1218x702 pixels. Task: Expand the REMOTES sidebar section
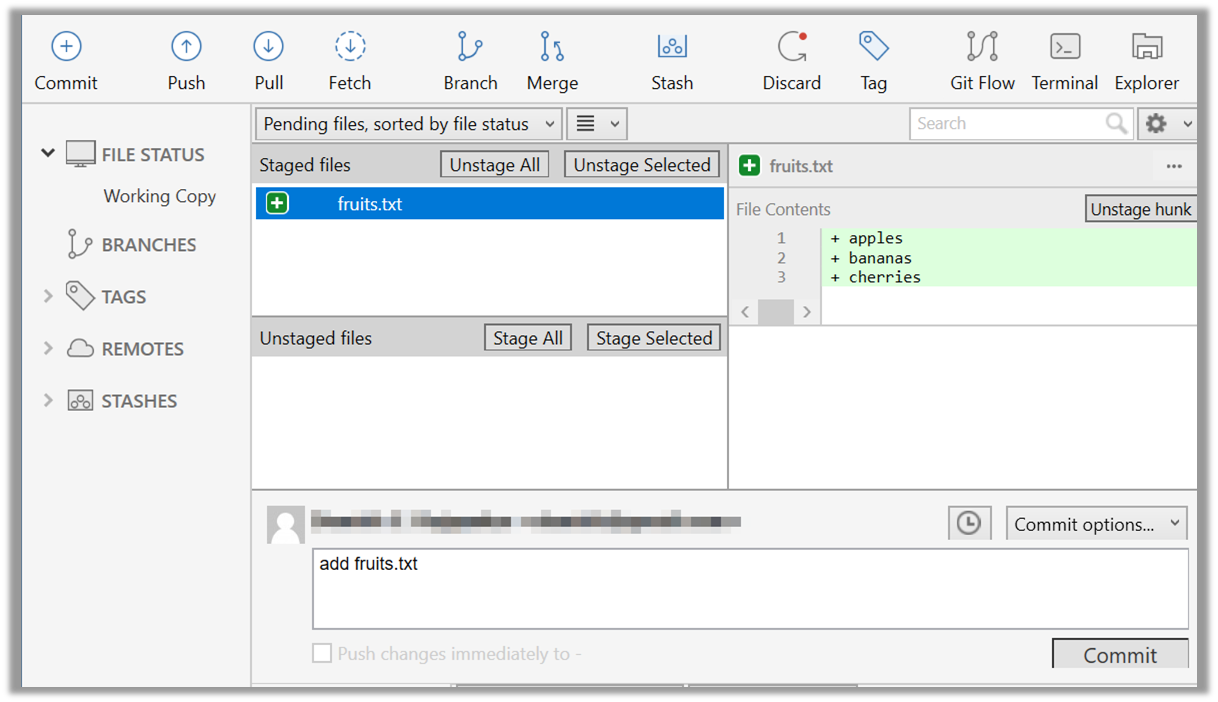coord(48,348)
